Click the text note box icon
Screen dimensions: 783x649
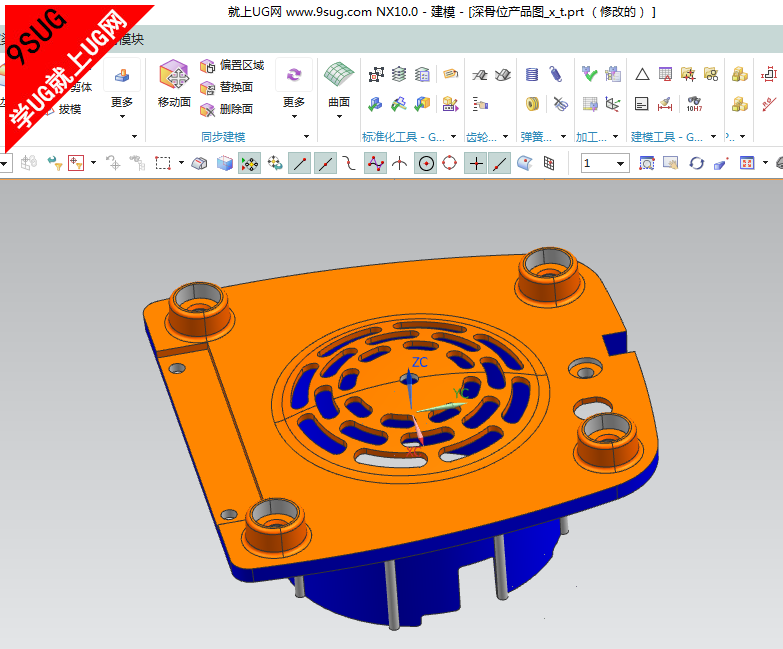point(642,104)
